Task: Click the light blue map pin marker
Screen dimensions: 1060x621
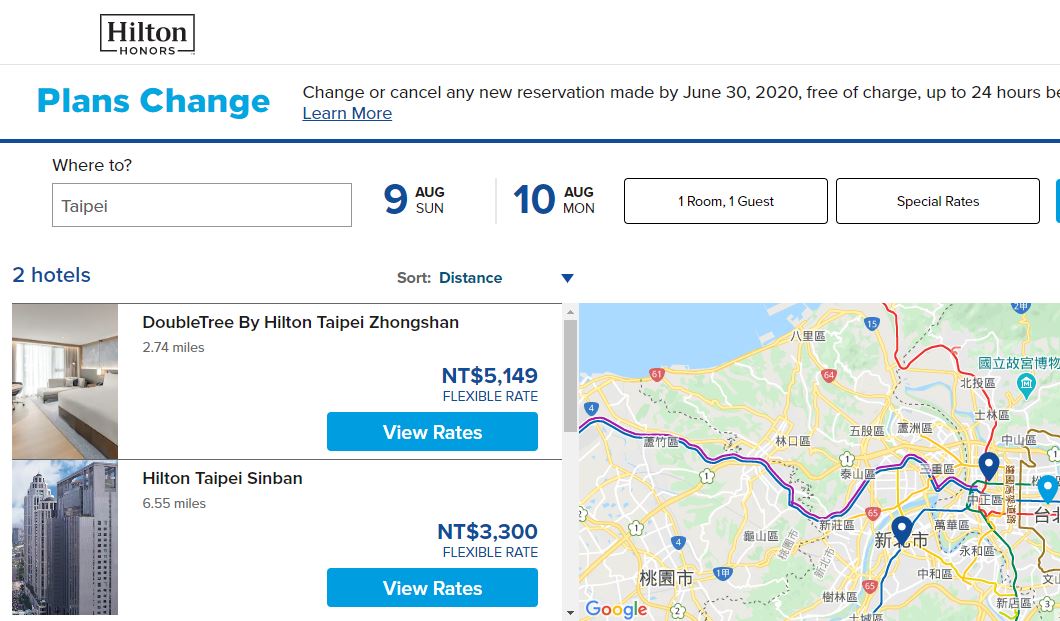Action: (1047, 489)
